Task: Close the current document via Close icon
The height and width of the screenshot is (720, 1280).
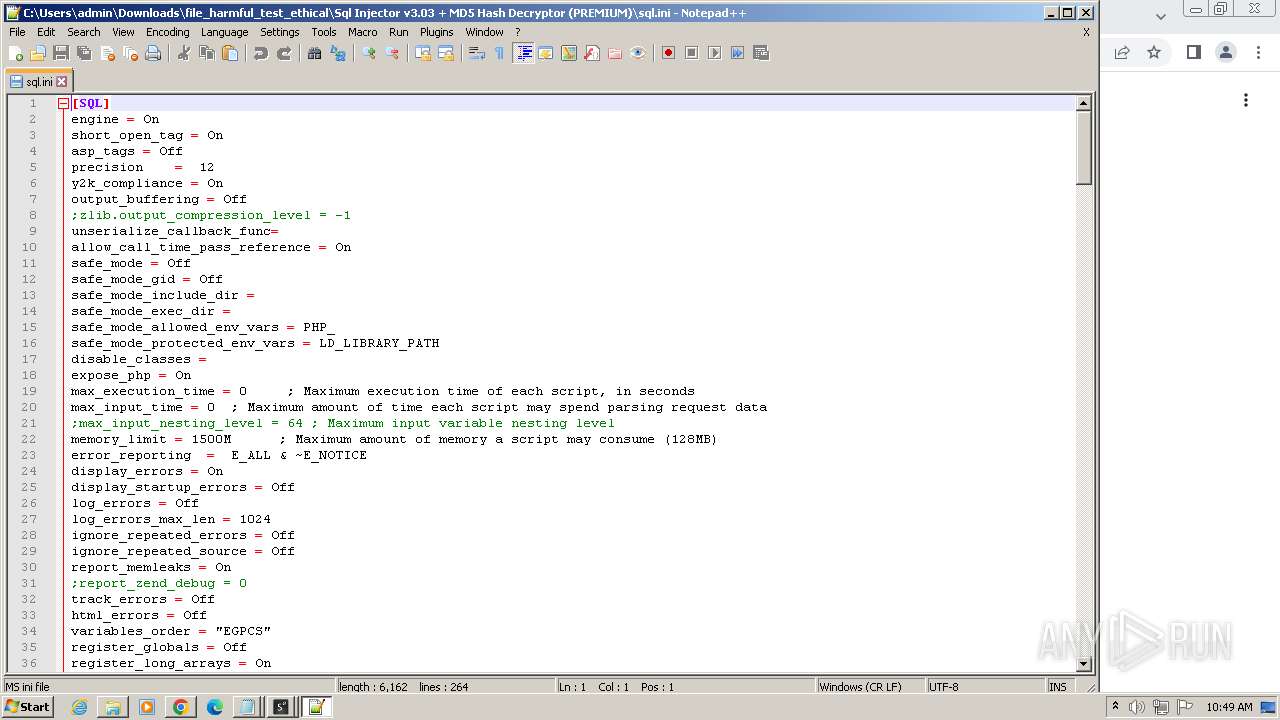Action: (107, 53)
